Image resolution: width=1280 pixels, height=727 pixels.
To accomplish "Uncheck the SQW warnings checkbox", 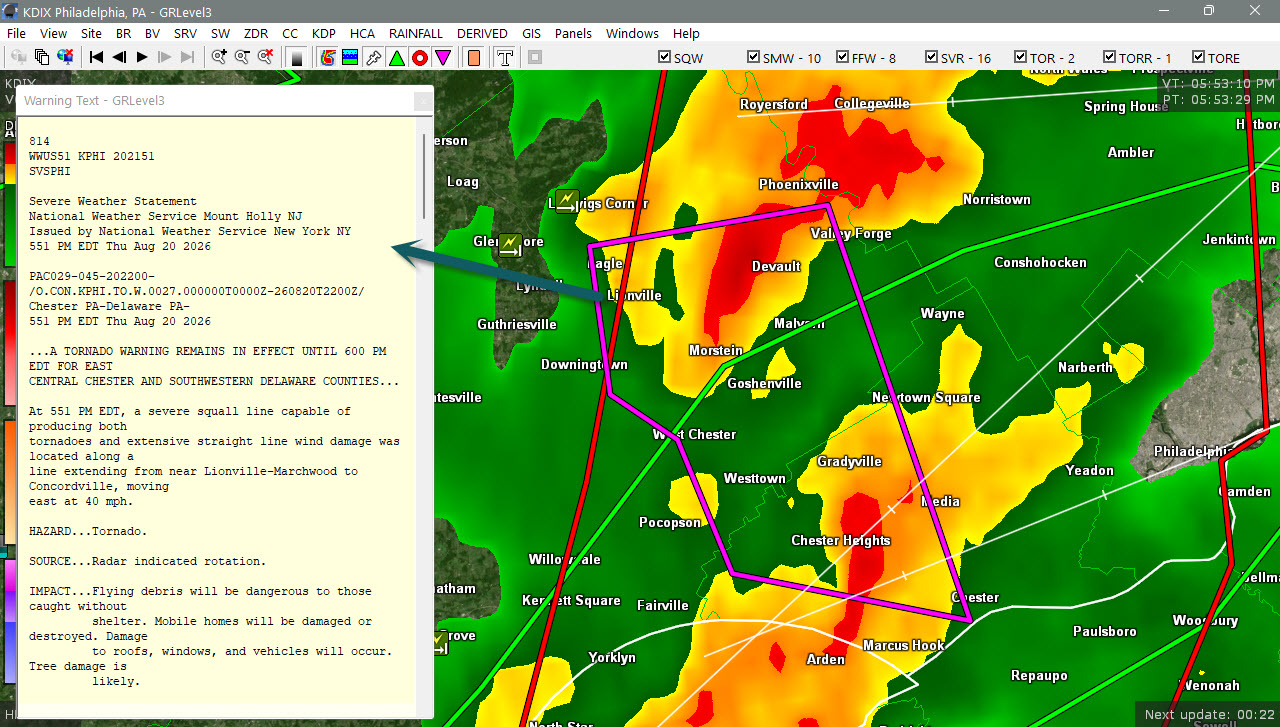I will point(664,57).
